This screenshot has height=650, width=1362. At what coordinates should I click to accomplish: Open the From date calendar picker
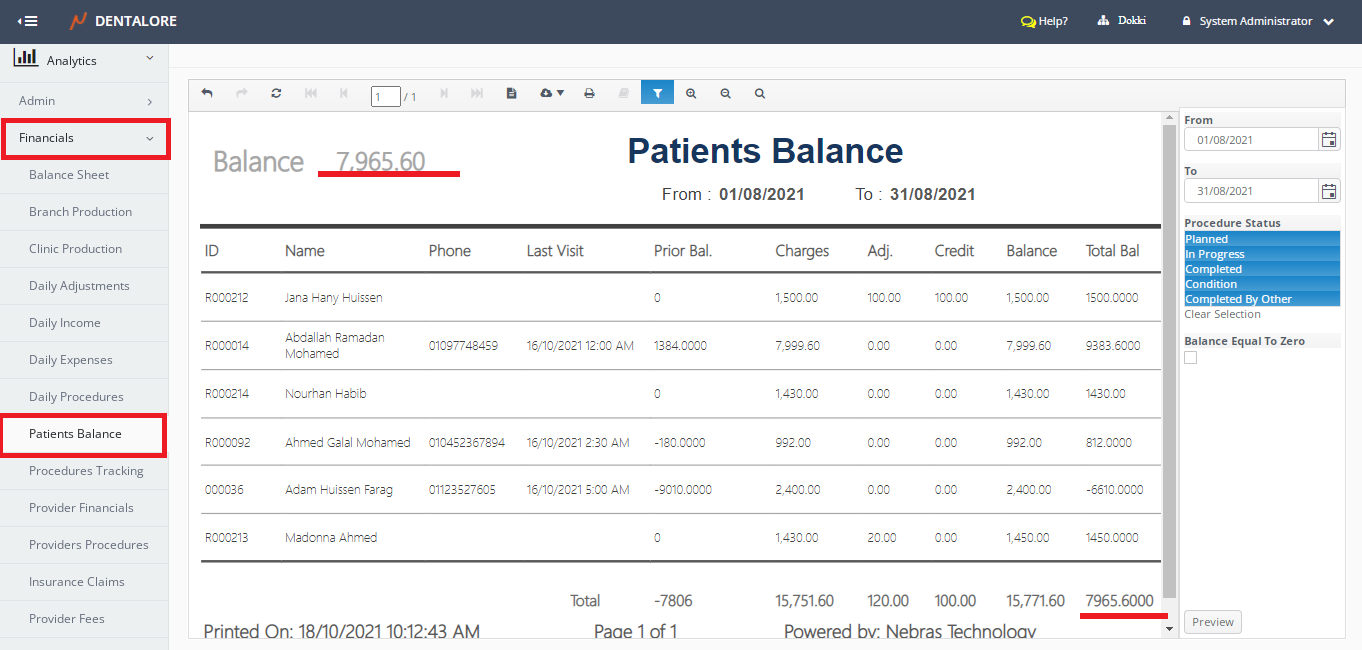pyautogui.click(x=1328, y=140)
